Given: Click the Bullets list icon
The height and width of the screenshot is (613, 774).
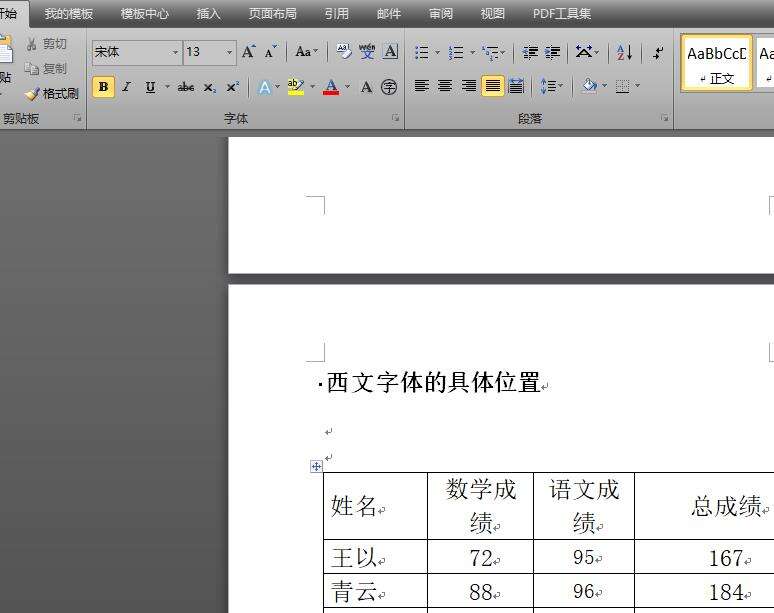Looking at the screenshot, I should click(422, 52).
